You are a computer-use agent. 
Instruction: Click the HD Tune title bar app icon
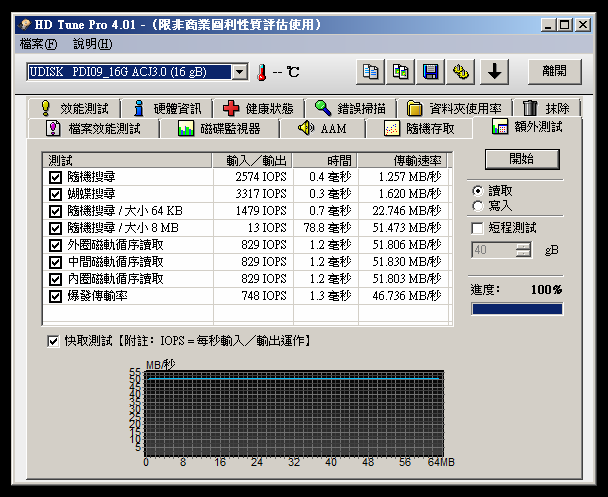25,25
